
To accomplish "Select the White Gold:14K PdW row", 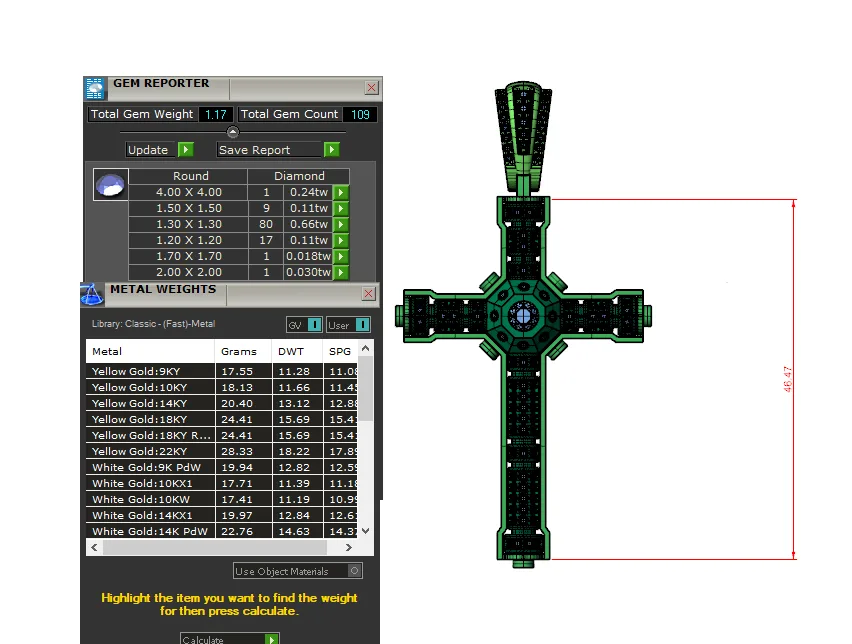I will [x=222, y=532].
